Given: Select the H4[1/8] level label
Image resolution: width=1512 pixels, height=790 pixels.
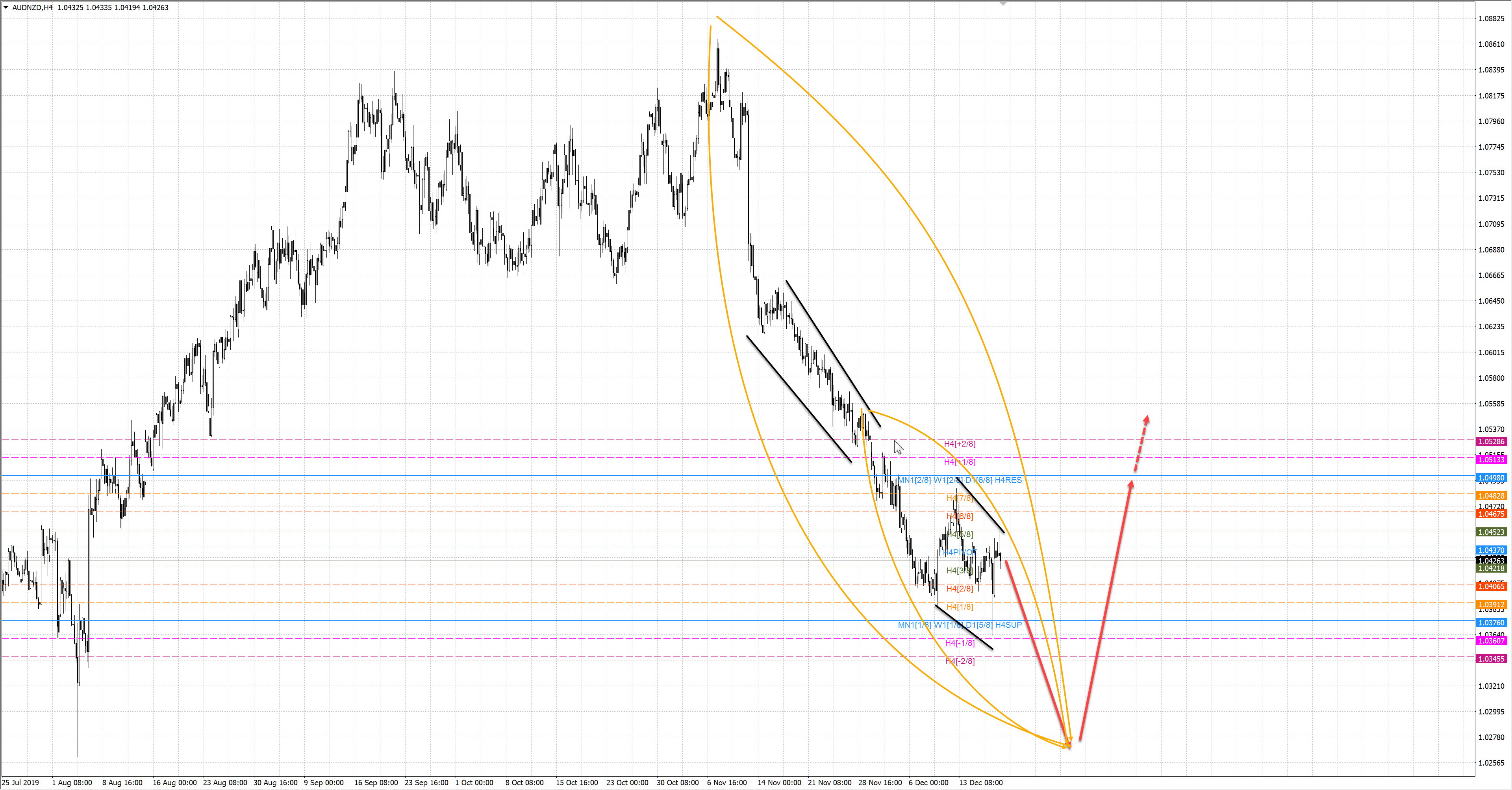Looking at the screenshot, I should 960,606.
